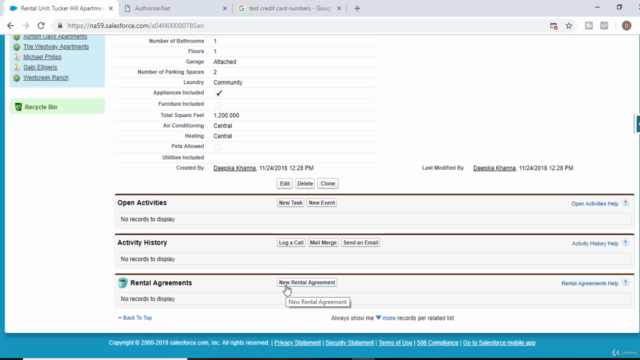Viewport: 640px width, 360px height.
Task: Open Deepika Khanna link in Last Modified By
Action: pos(494,168)
